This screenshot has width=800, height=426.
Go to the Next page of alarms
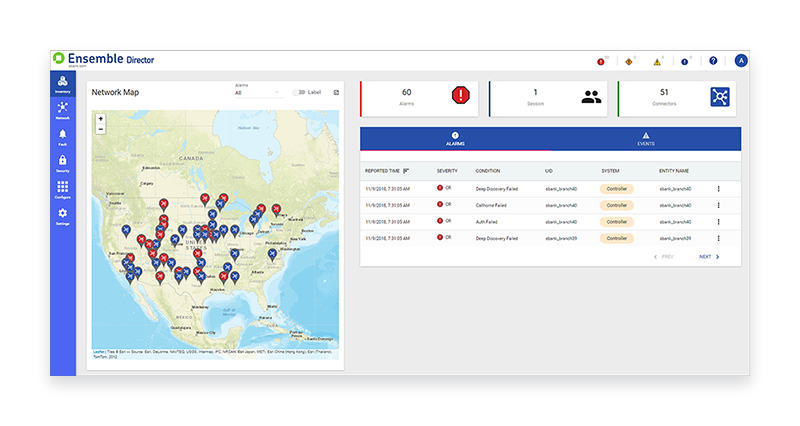point(709,257)
